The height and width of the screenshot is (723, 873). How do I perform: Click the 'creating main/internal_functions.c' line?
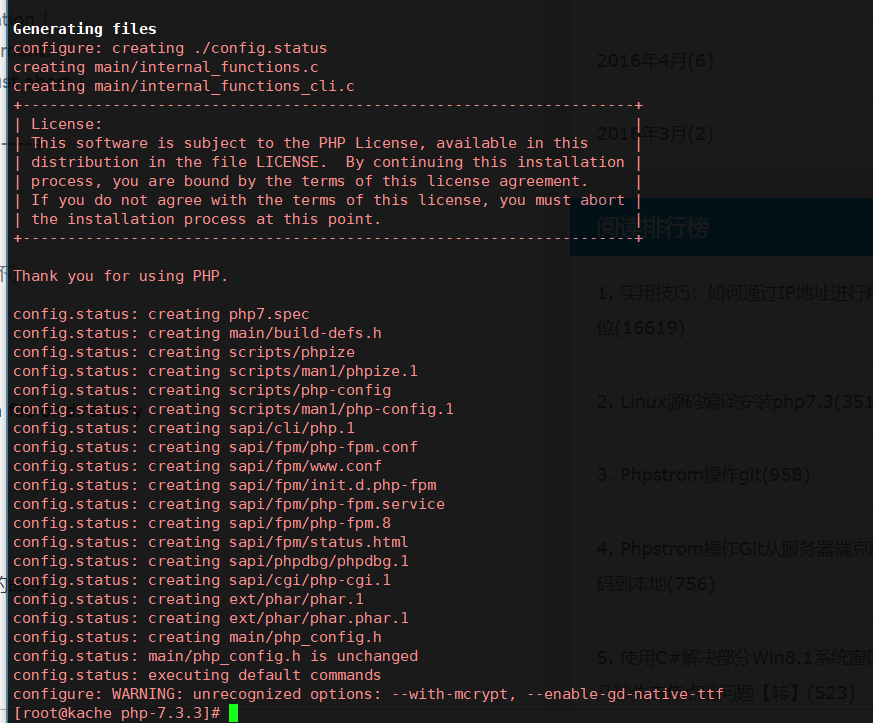166,67
